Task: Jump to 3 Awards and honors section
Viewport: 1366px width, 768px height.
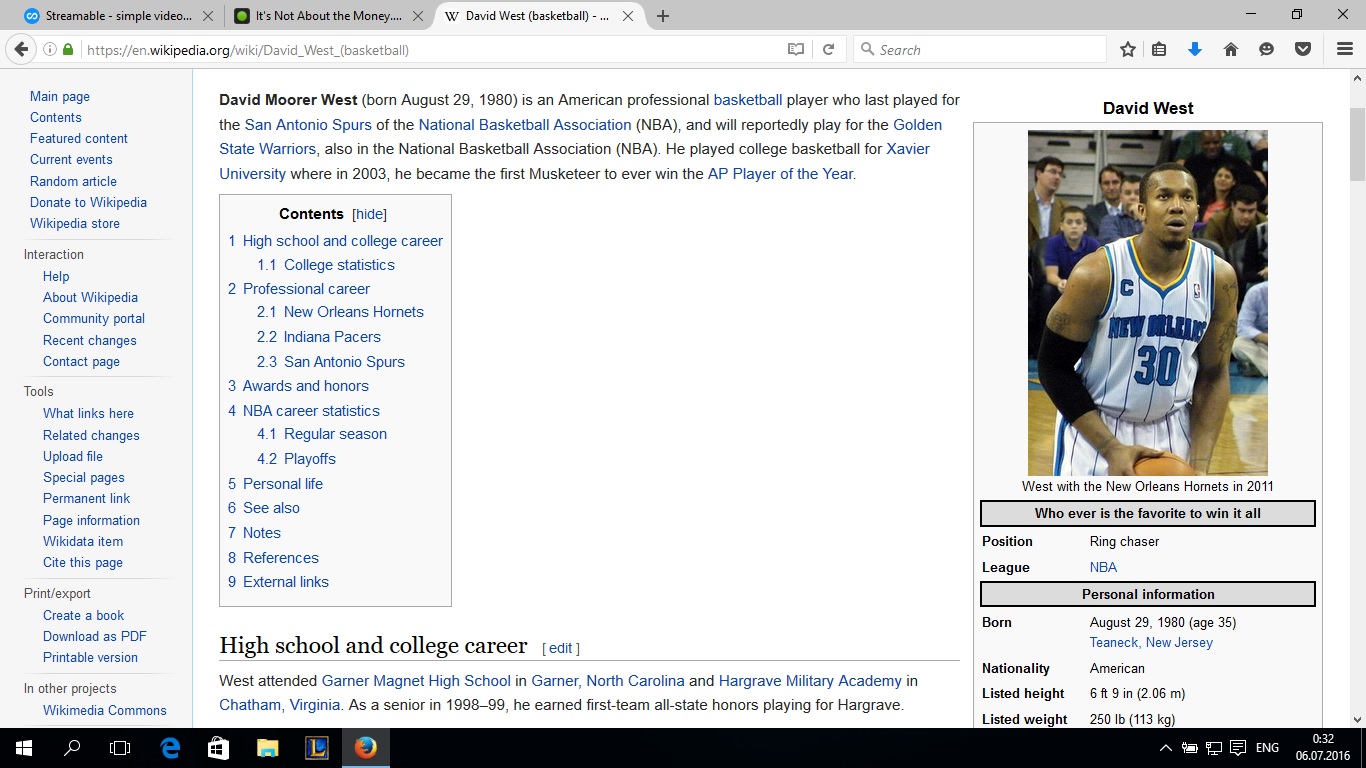Action: pyautogui.click(x=298, y=386)
